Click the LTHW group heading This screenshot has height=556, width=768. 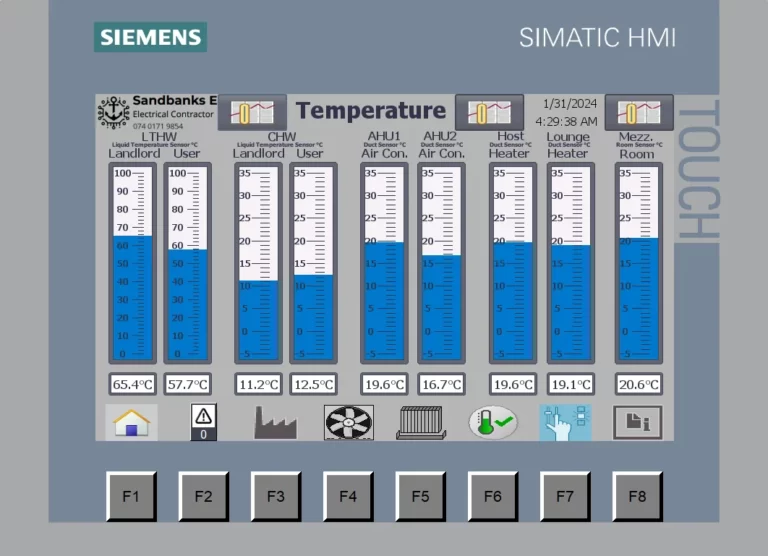(x=159, y=136)
